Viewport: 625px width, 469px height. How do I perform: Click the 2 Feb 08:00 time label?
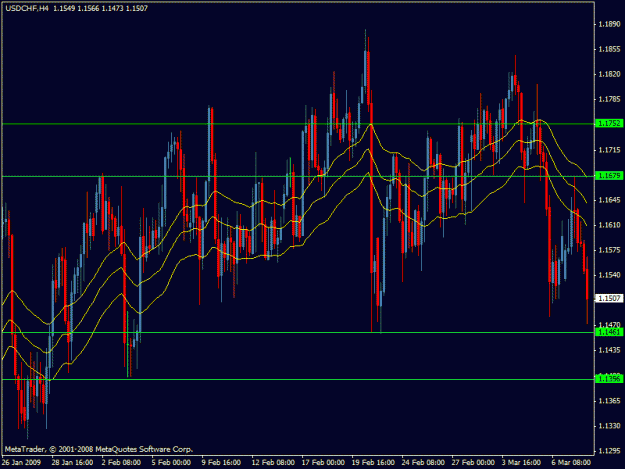pos(121,462)
